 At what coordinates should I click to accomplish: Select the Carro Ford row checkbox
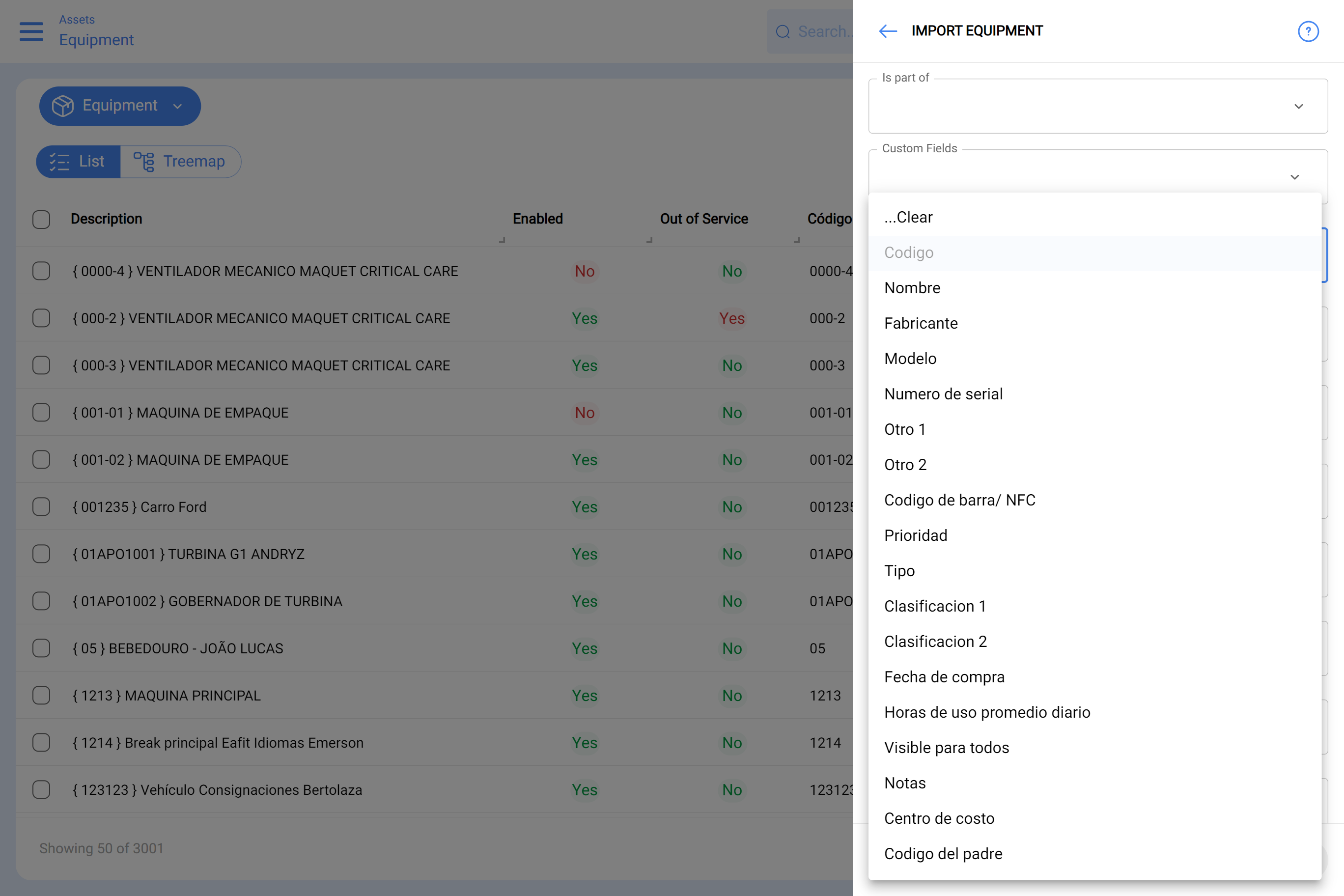(x=41, y=507)
